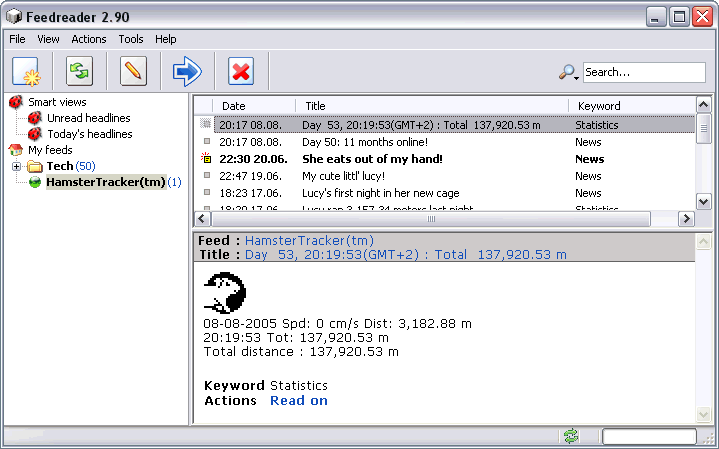Viewport: 719px width, 449px height.
Task: Select unread headline 'She eats out of my hand!'
Action: [x=372, y=159]
